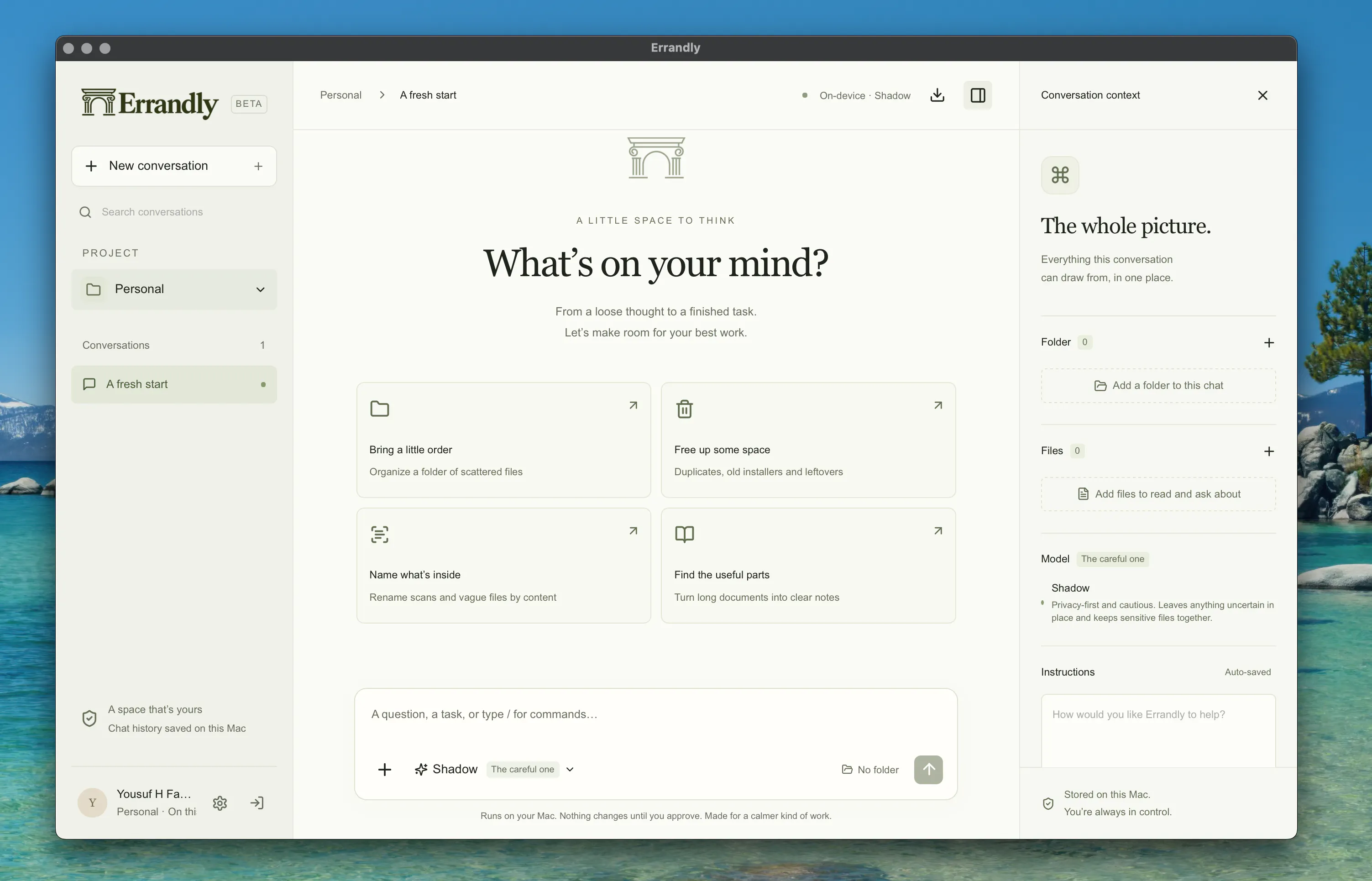
Task: Click arrow icon on 'Find the useful parts'
Action: tap(937, 531)
